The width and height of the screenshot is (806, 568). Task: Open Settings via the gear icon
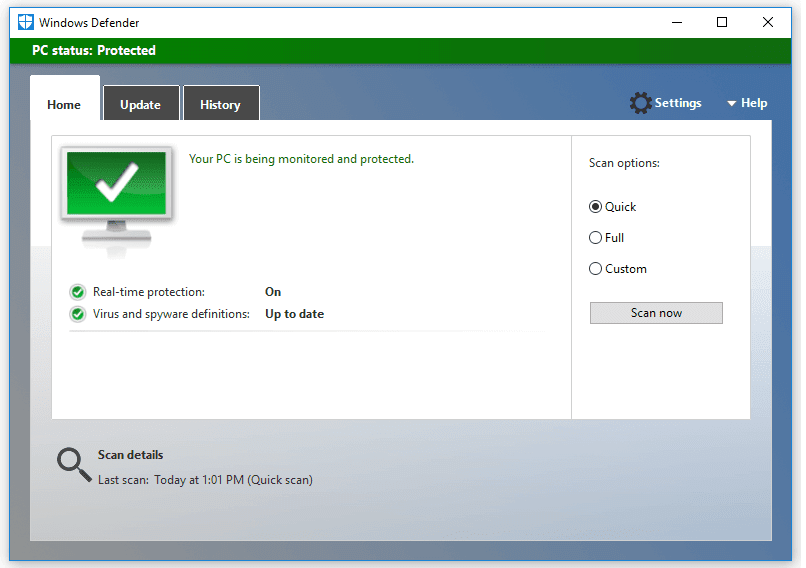click(640, 103)
